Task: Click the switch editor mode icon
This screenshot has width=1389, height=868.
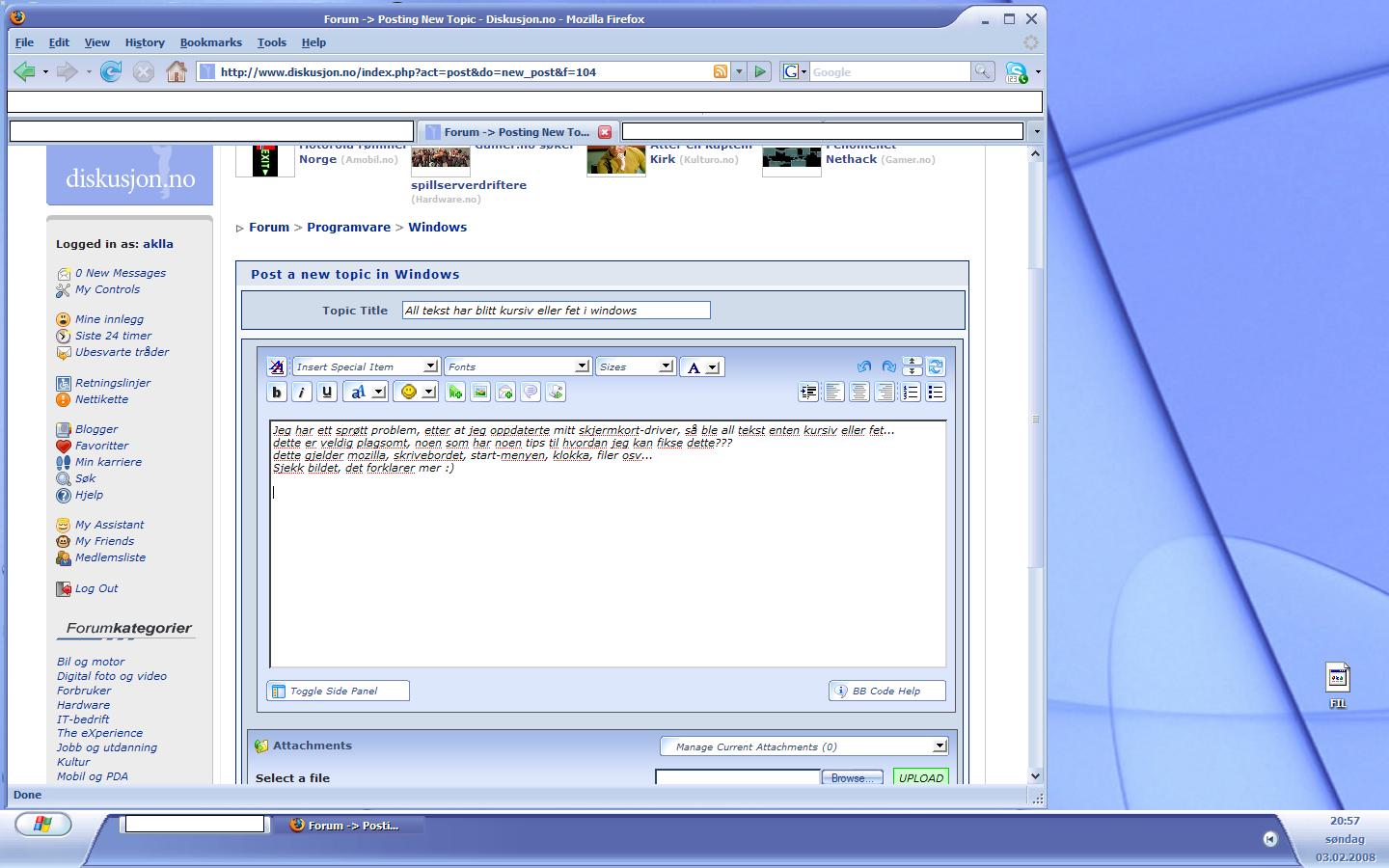Action: [x=936, y=366]
